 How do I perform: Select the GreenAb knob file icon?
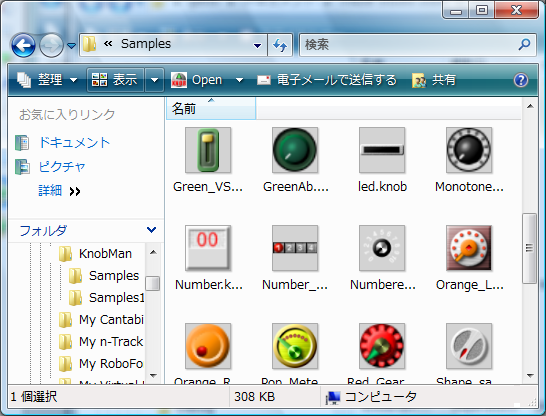coord(295,150)
